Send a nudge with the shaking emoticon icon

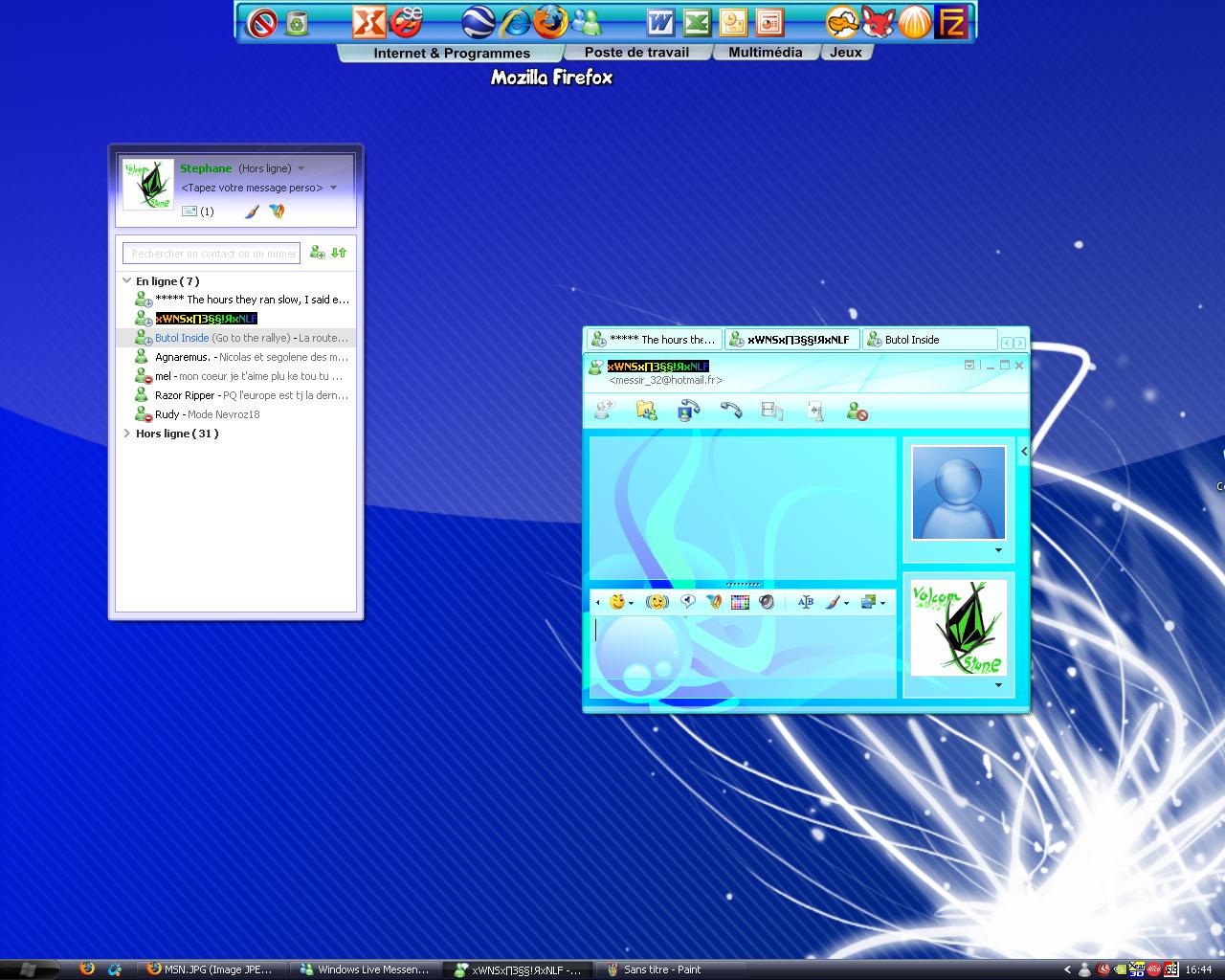[x=657, y=602]
